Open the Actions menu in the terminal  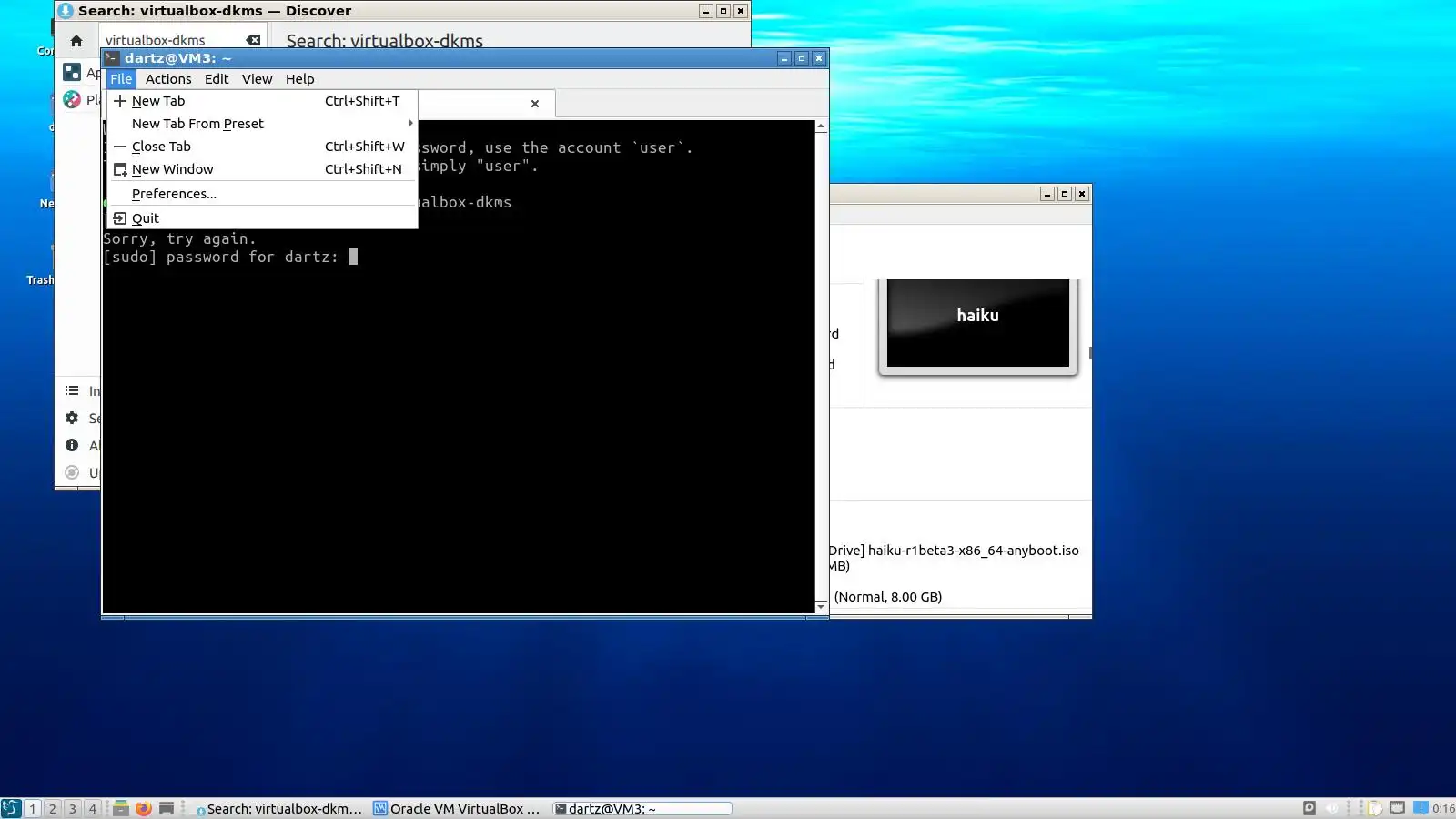click(x=168, y=79)
